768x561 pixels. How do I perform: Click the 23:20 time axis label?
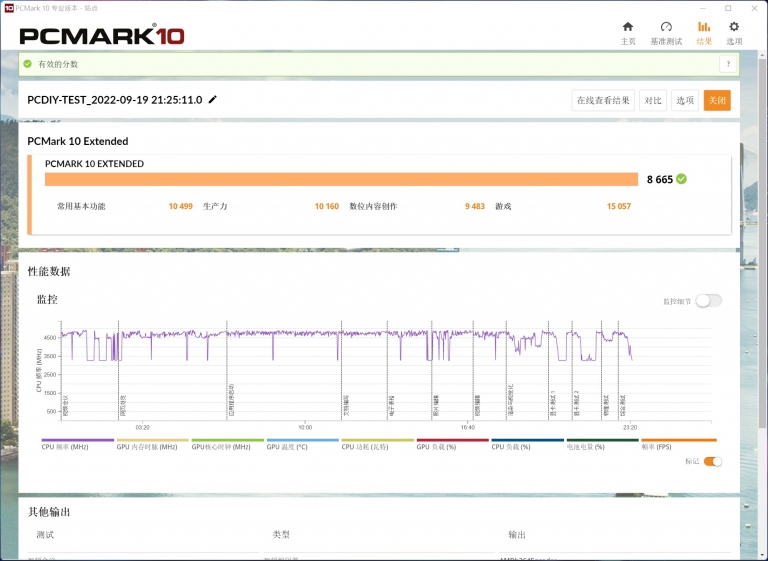click(x=630, y=427)
